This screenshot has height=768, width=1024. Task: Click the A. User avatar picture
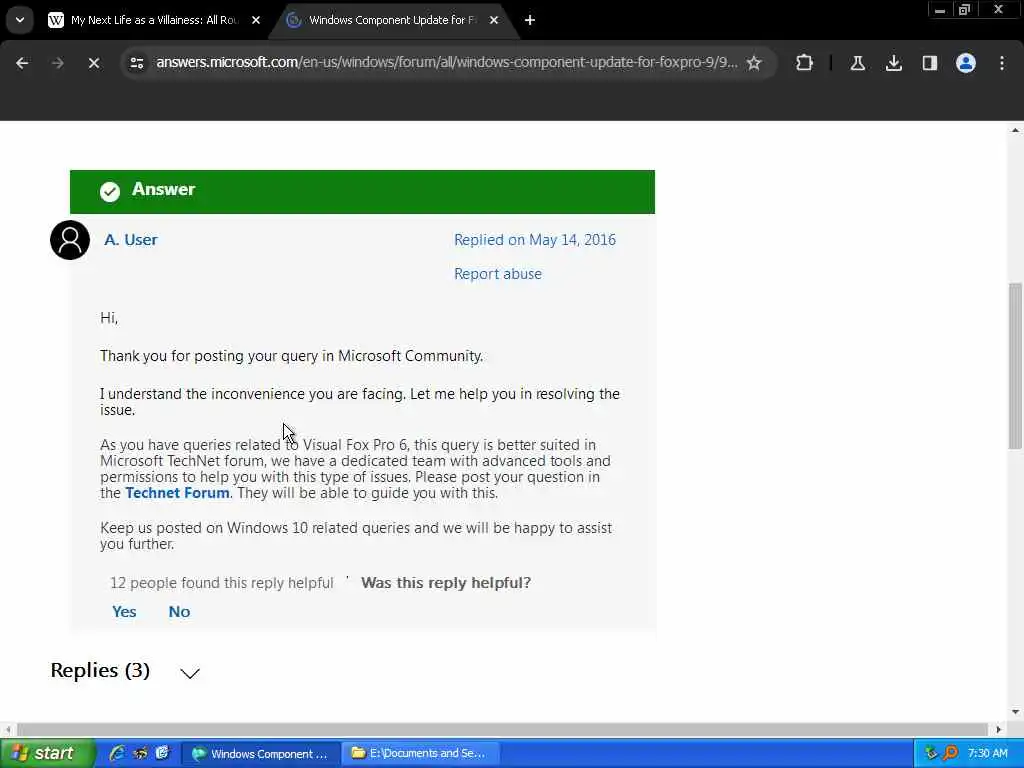pyautogui.click(x=70, y=240)
